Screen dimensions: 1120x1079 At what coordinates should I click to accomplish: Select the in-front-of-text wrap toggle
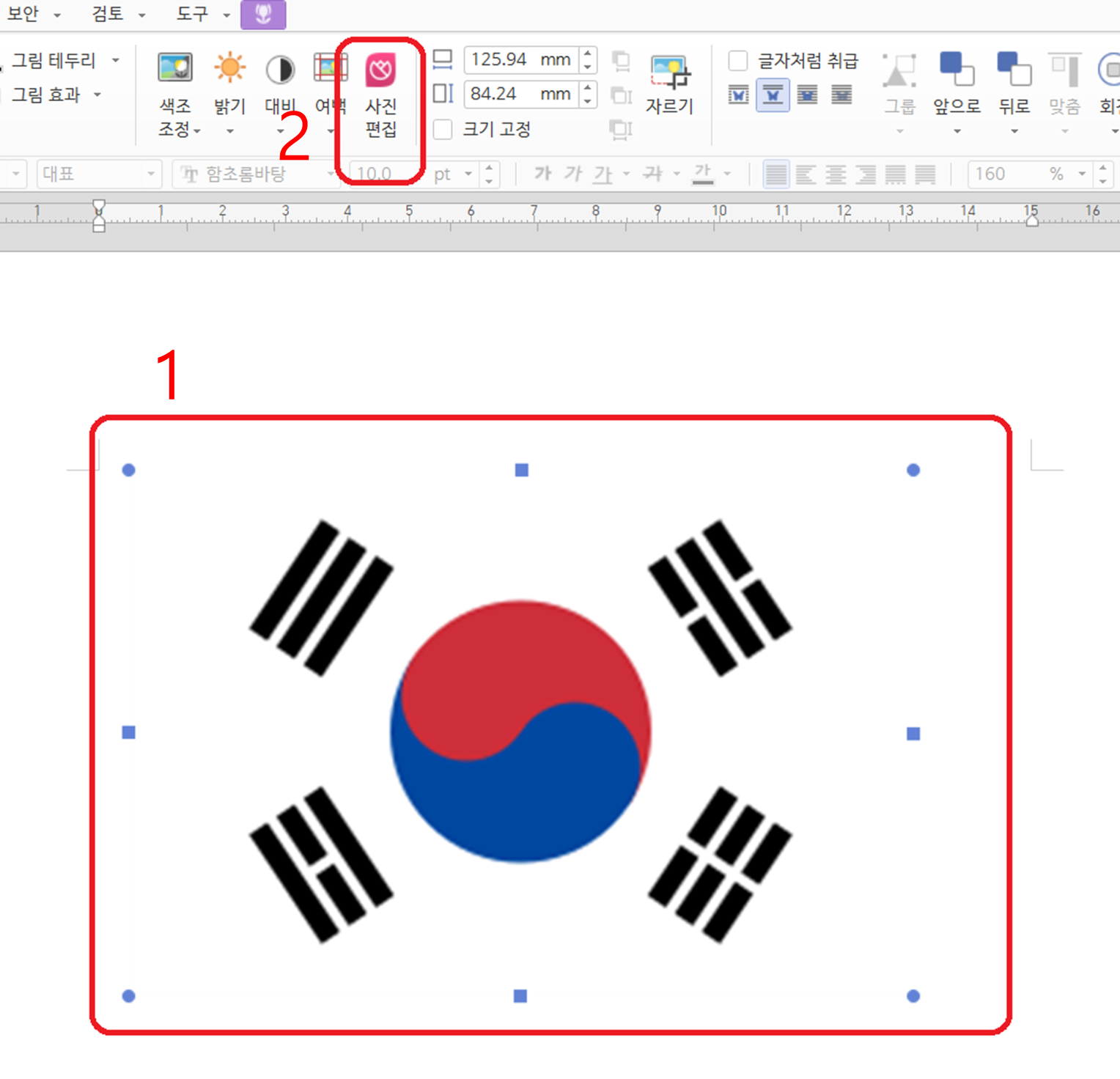tap(807, 95)
